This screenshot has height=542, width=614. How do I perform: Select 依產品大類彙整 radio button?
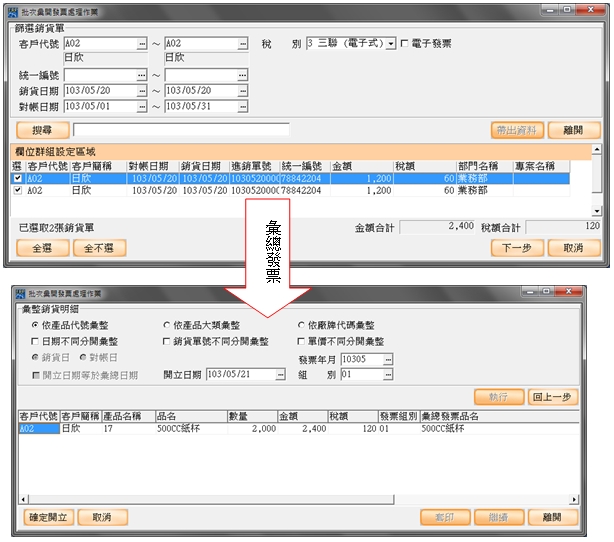click(167, 326)
